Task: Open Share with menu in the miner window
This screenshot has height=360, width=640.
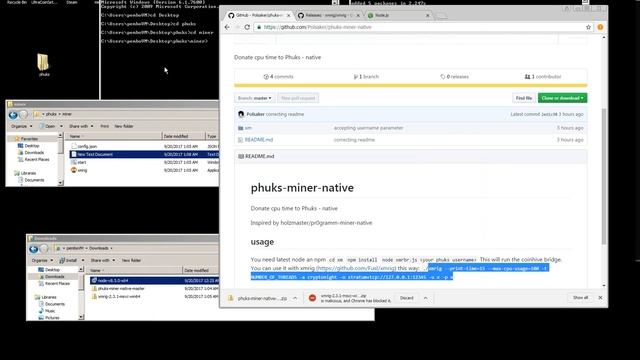Action: point(81,126)
